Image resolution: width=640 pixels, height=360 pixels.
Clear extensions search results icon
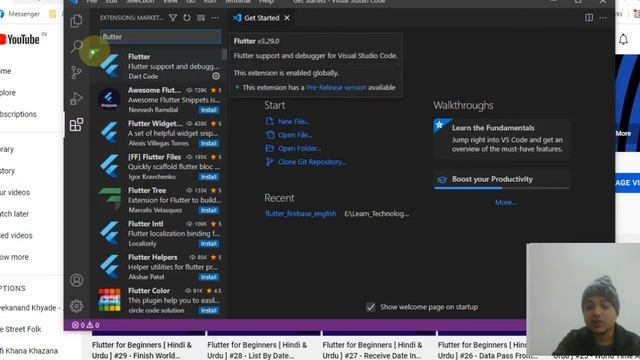pos(201,18)
